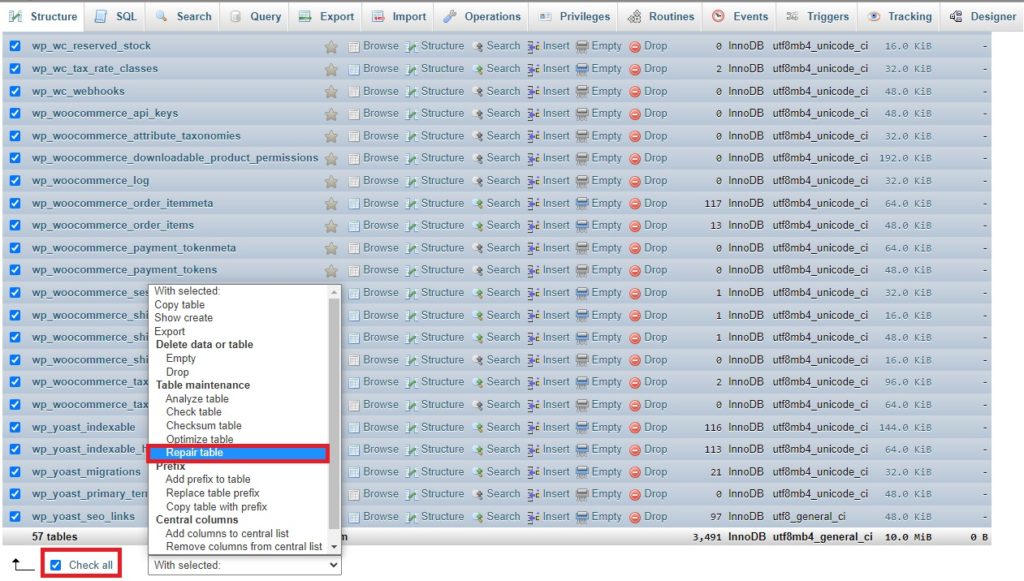Click Empty icon for wp_woocommerce_payment_tokens
The width and height of the screenshot is (1024, 581).
click(x=582, y=270)
